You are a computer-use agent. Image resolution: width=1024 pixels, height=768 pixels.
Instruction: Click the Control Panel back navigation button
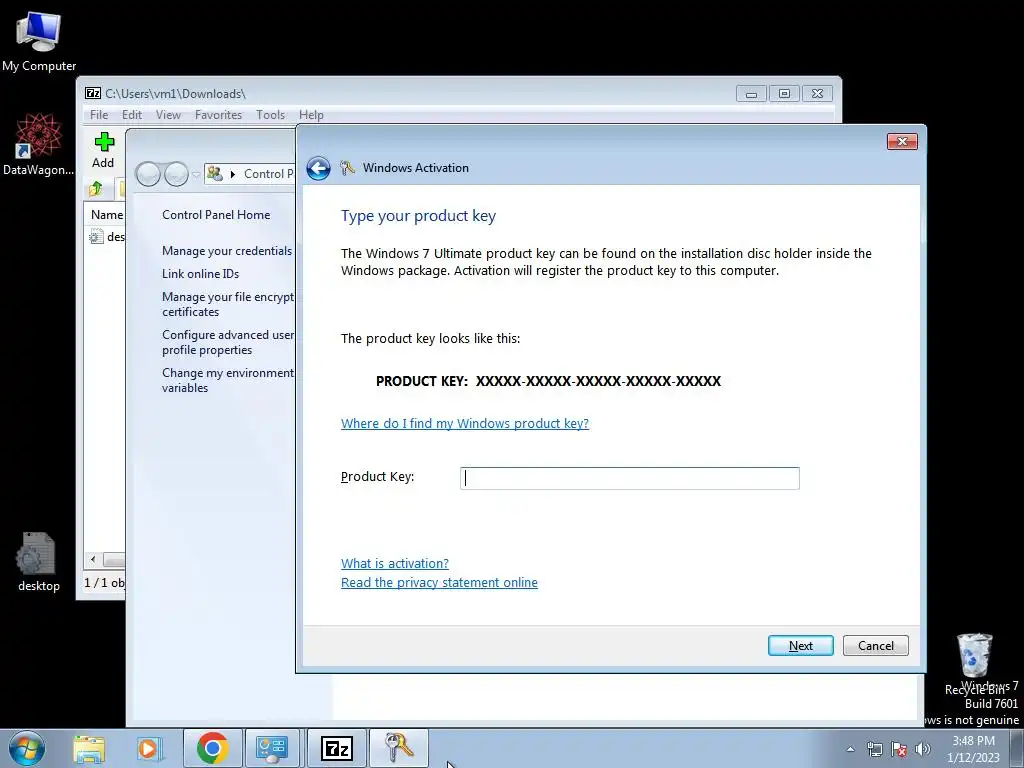coord(148,174)
